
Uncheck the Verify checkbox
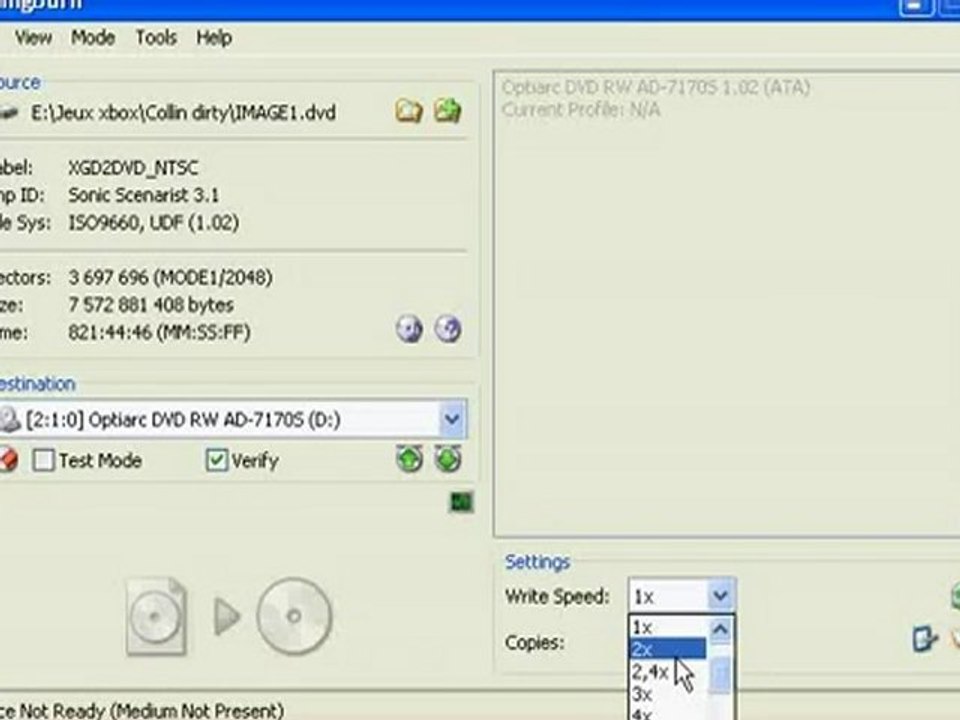click(217, 460)
